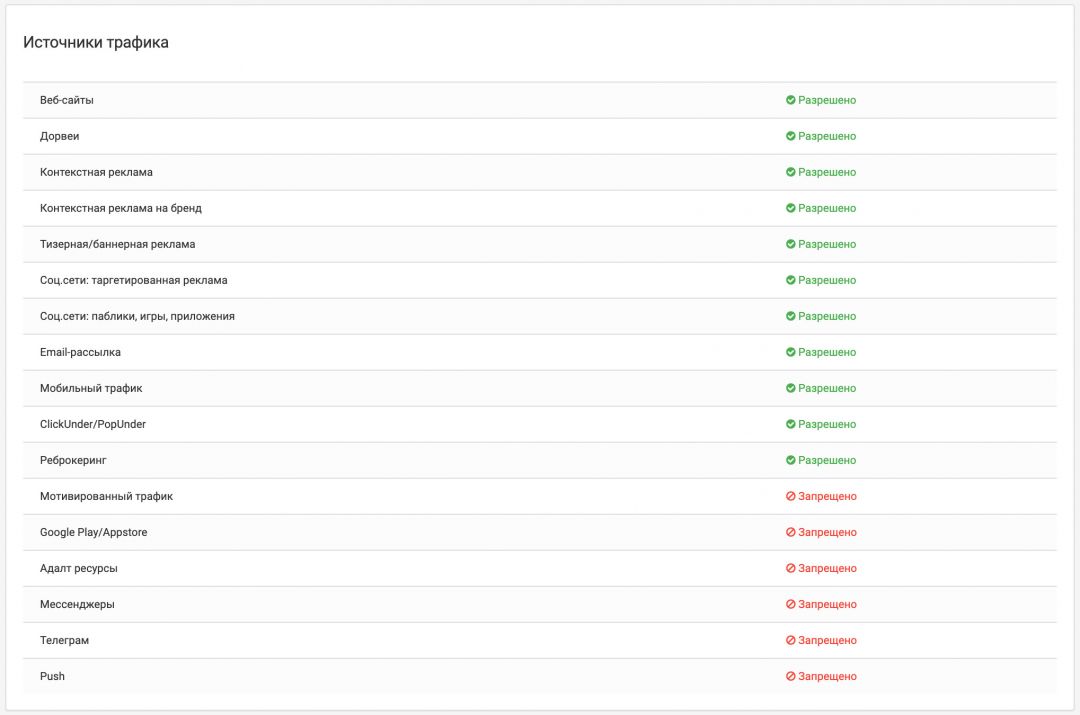Viewport: 1080px width, 715px height.
Task: Select the red ban icon for Google Play/Appstore
Action: tap(790, 532)
